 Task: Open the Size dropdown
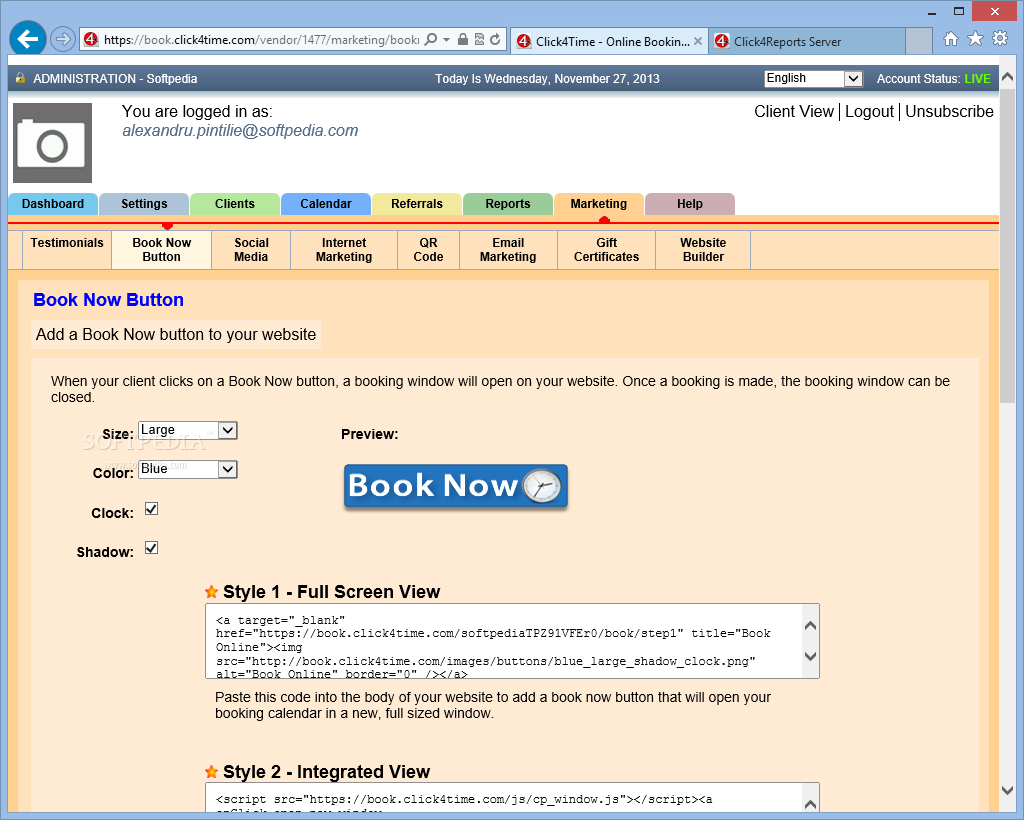click(x=187, y=430)
